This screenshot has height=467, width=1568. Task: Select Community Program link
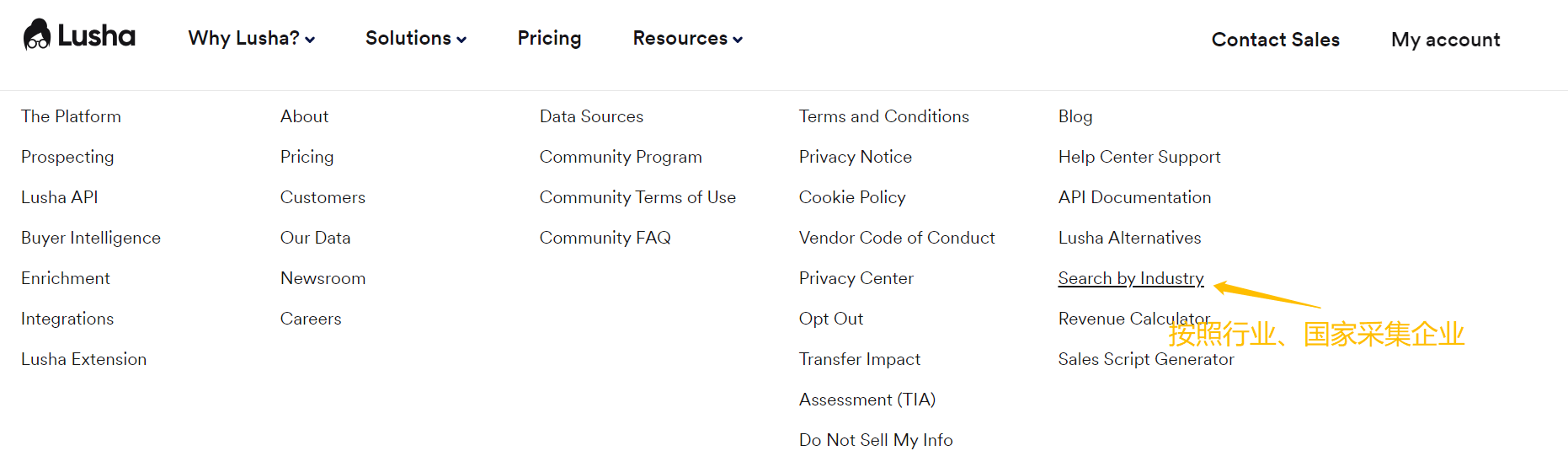[621, 157]
